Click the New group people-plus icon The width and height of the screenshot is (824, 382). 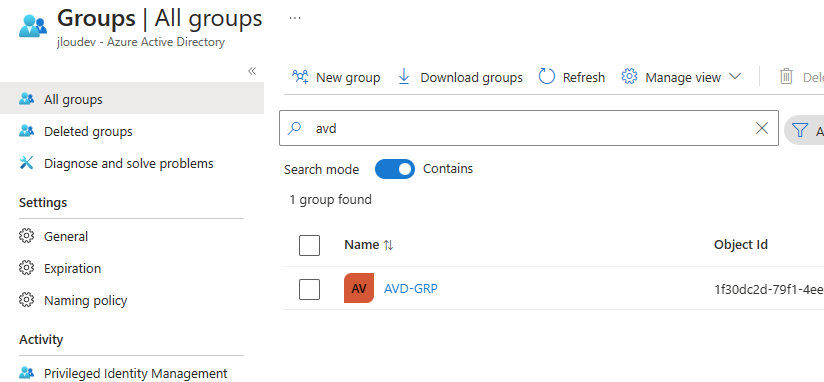(x=300, y=77)
